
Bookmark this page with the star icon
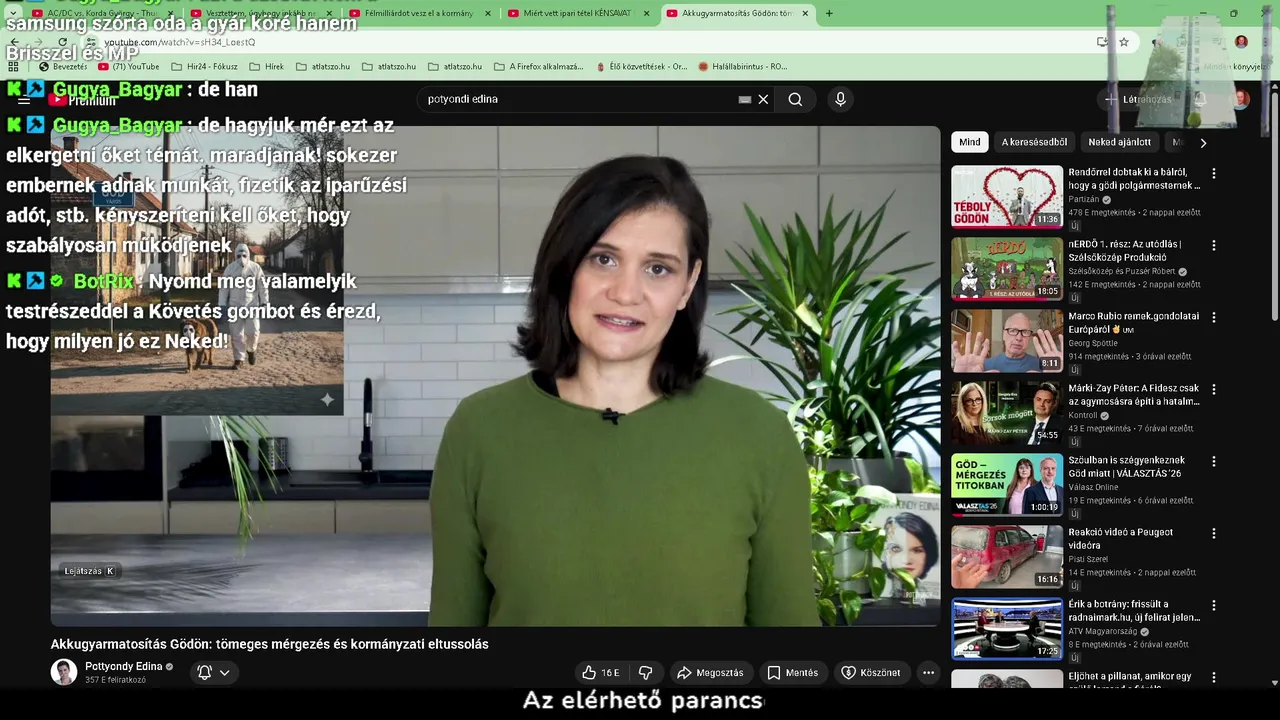1124,42
